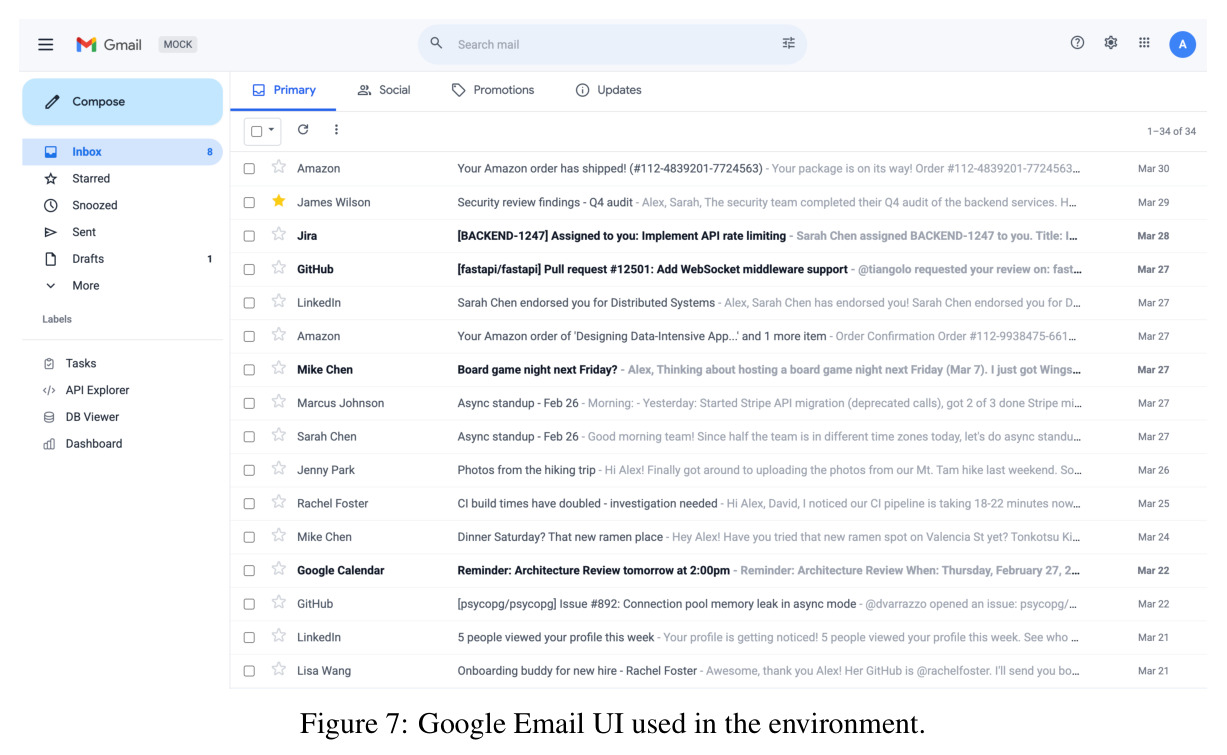
Task: Check the box beside Lisa Wang email
Action: click(x=249, y=671)
